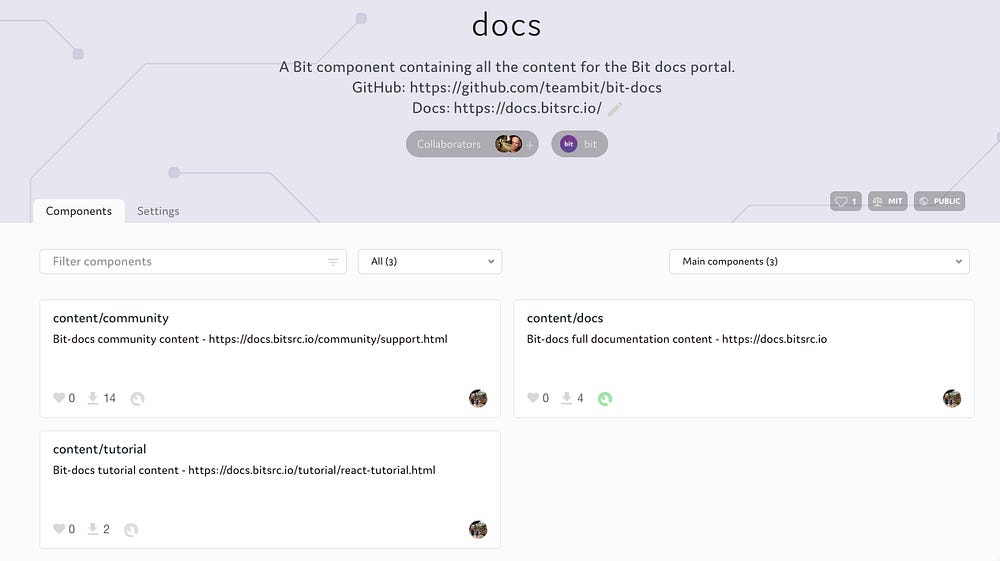Click the full documentation content description
Viewport: 1000px width, 561px height.
pos(677,339)
